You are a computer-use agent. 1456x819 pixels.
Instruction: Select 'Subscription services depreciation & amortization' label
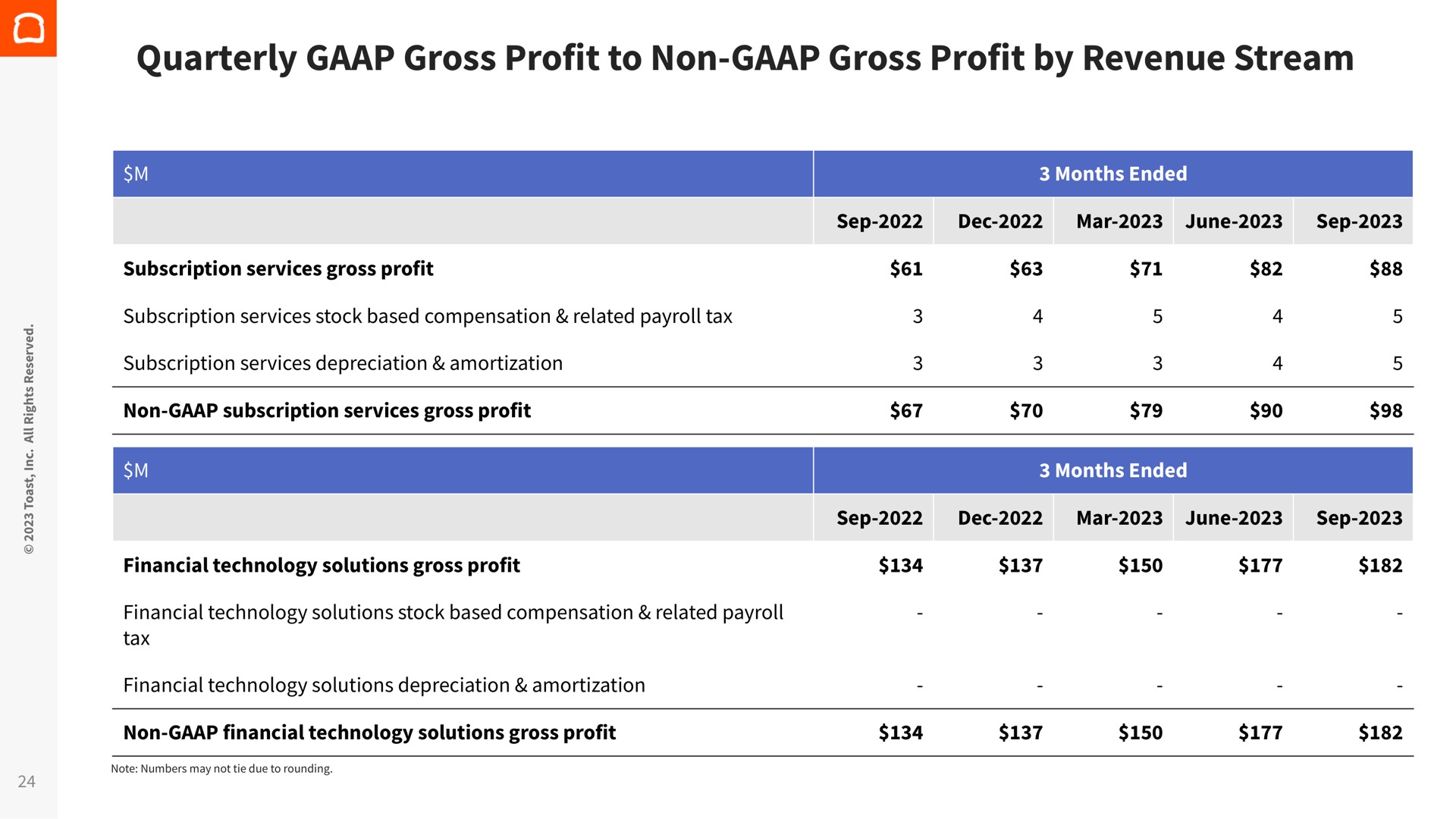(x=343, y=363)
